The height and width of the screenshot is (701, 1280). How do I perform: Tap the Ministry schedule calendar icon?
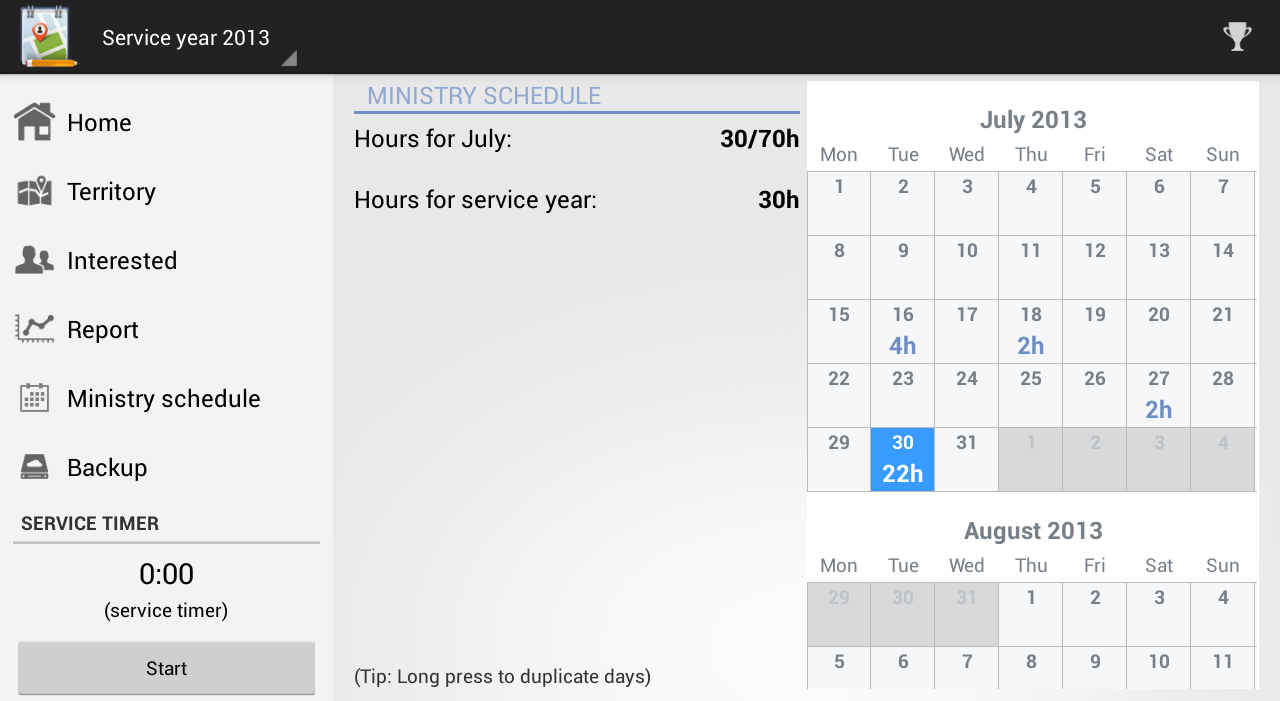34,398
